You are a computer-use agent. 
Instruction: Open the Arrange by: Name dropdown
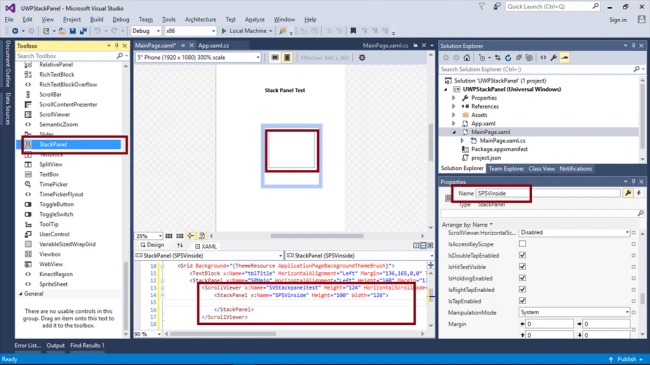point(467,224)
